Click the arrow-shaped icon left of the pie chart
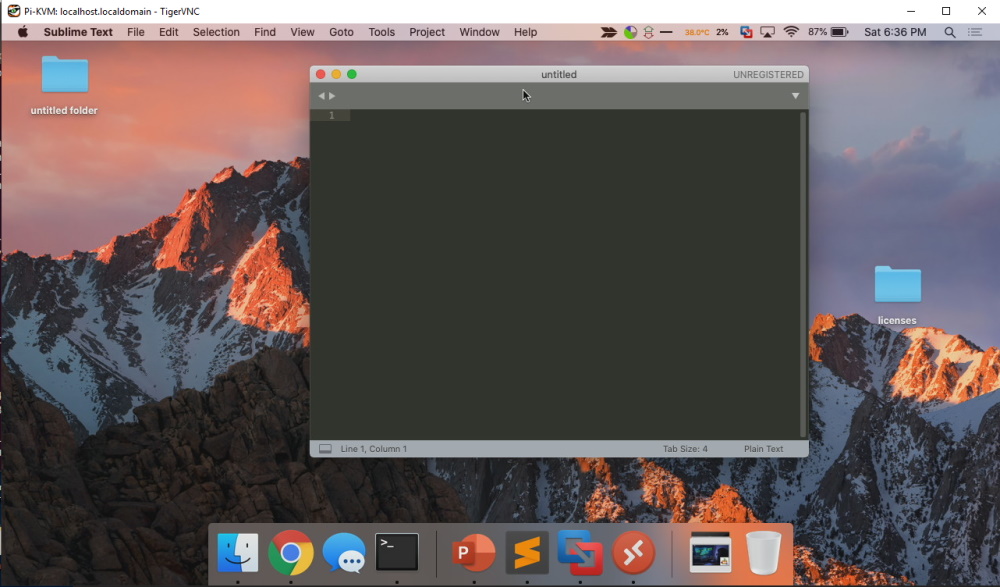This screenshot has height=587, width=1000. pyautogui.click(x=608, y=32)
